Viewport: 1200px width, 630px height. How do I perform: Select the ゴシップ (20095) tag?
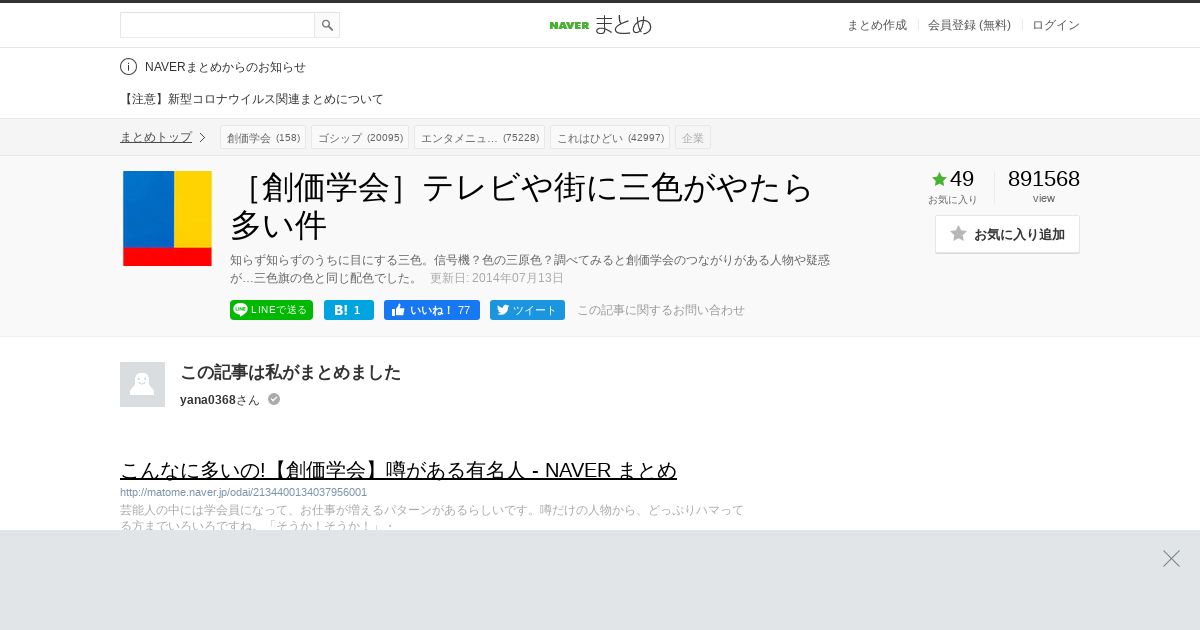click(360, 137)
